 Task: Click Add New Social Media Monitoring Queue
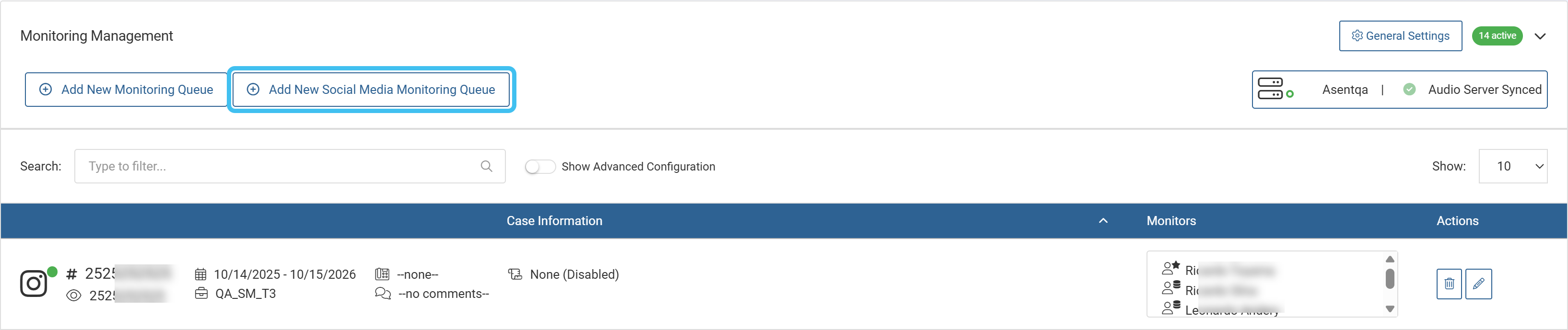(371, 90)
